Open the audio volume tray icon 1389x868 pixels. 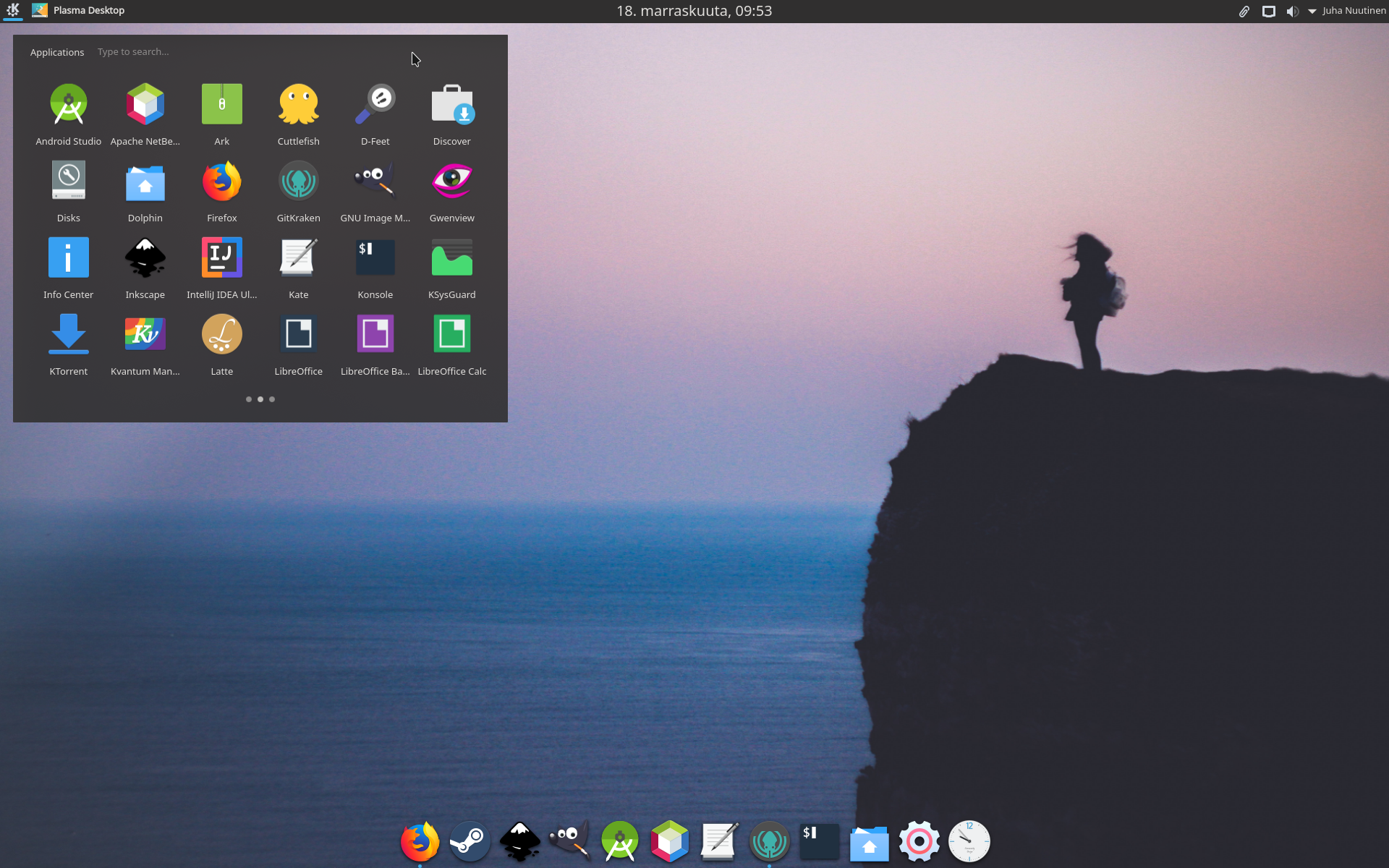tap(1293, 11)
